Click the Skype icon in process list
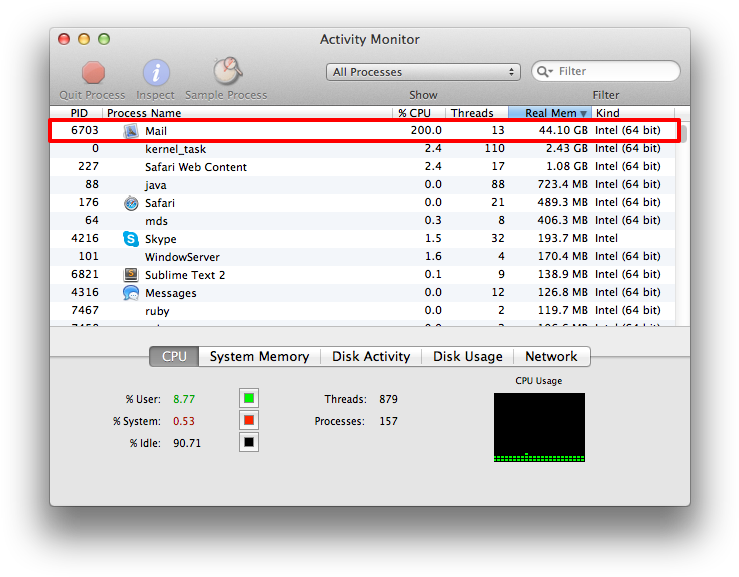 tap(131, 239)
